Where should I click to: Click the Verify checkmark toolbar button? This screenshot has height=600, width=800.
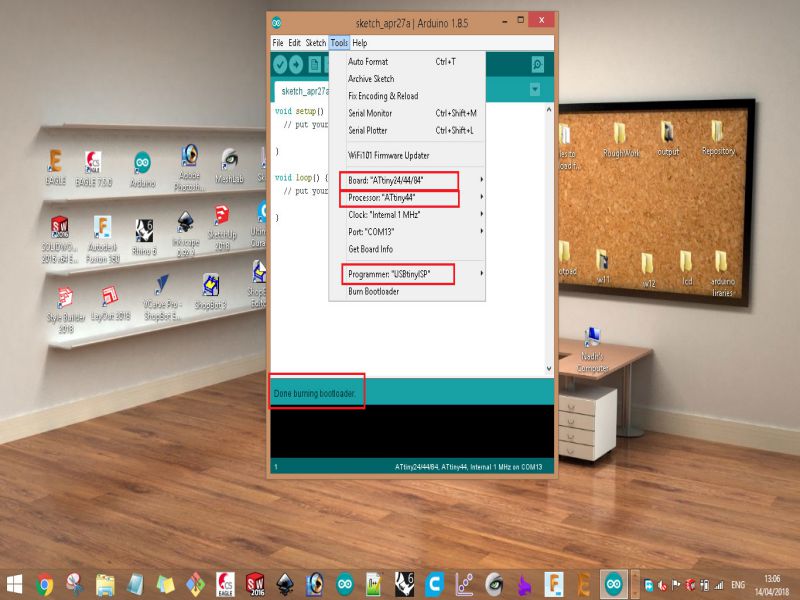click(x=280, y=64)
